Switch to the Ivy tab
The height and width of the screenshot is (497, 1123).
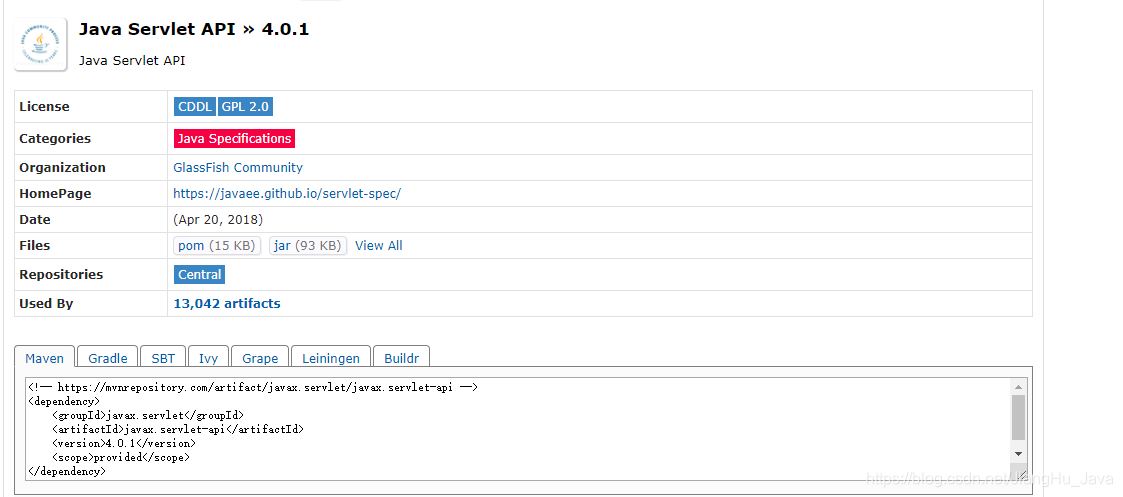(208, 358)
